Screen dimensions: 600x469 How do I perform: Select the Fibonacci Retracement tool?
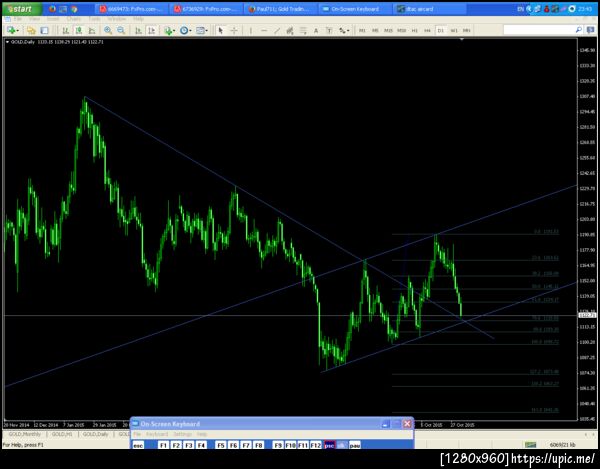303,30
